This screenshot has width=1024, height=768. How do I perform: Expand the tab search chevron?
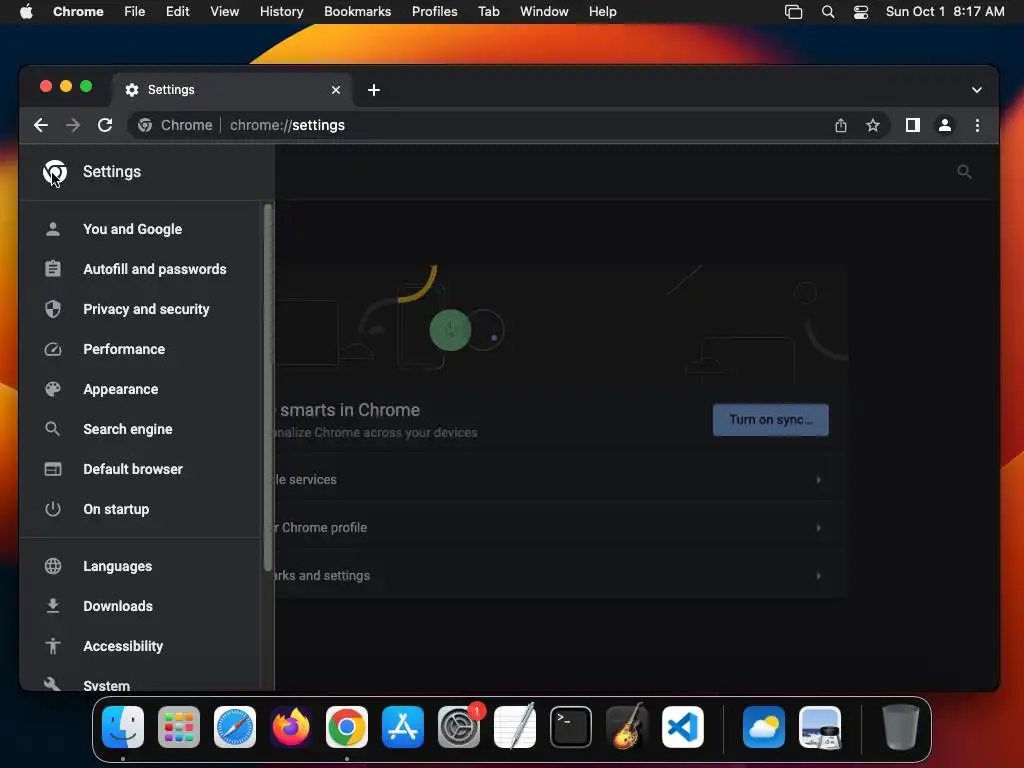(x=976, y=90)
